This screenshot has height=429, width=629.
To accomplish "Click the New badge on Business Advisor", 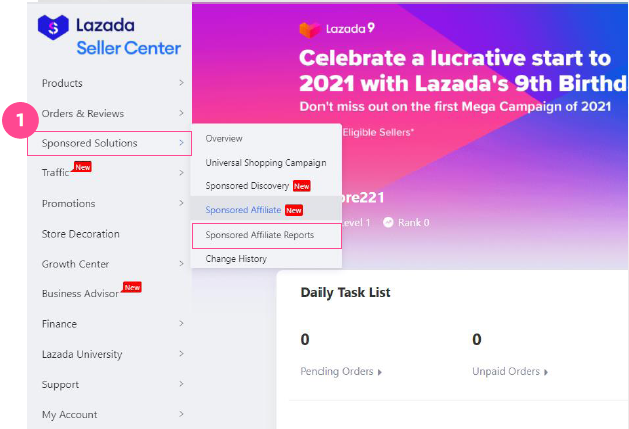I will 132,287.
